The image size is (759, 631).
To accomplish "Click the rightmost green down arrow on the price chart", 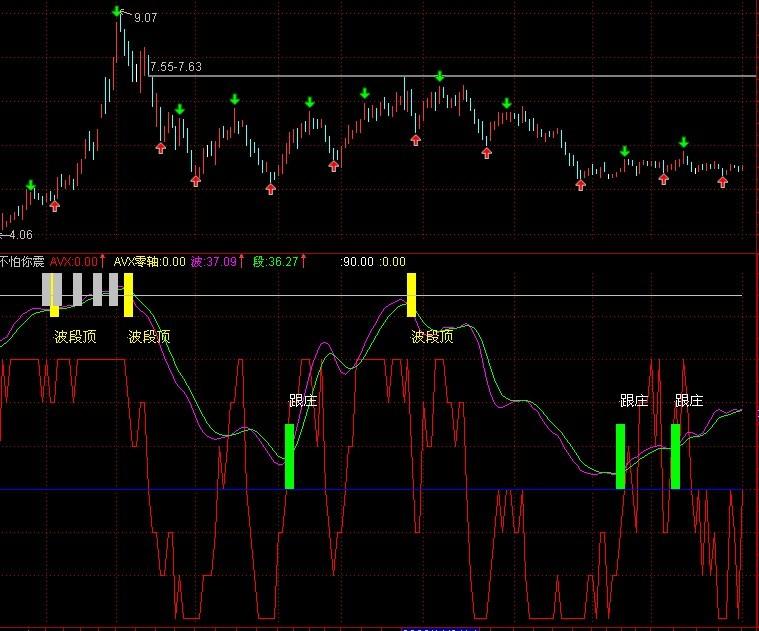I will point(683,142).
